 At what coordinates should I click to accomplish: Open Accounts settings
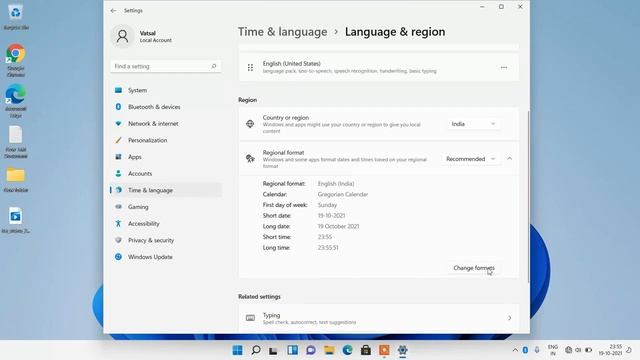tap(166, 173)
